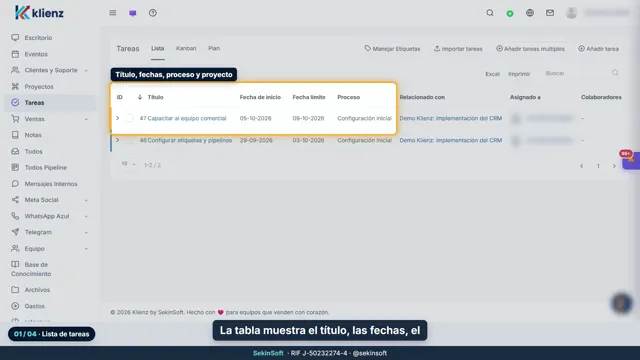Click Añadir tareas multiples button
Screen dimensions: 640x360
(531, 49)
